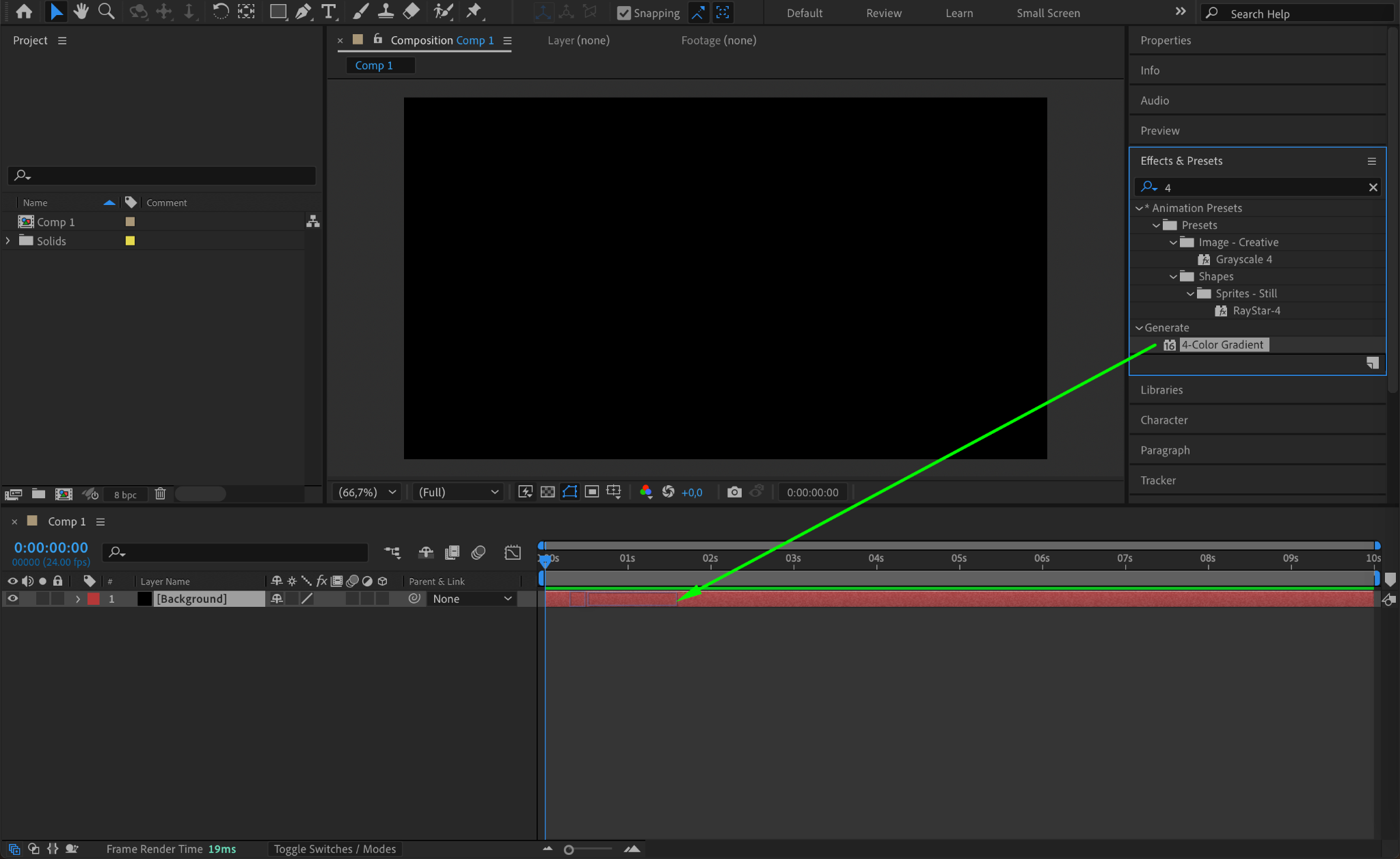The image size is (1400, 859).
Task: Select the Pen tool
Action: click(x=303, y=12)
